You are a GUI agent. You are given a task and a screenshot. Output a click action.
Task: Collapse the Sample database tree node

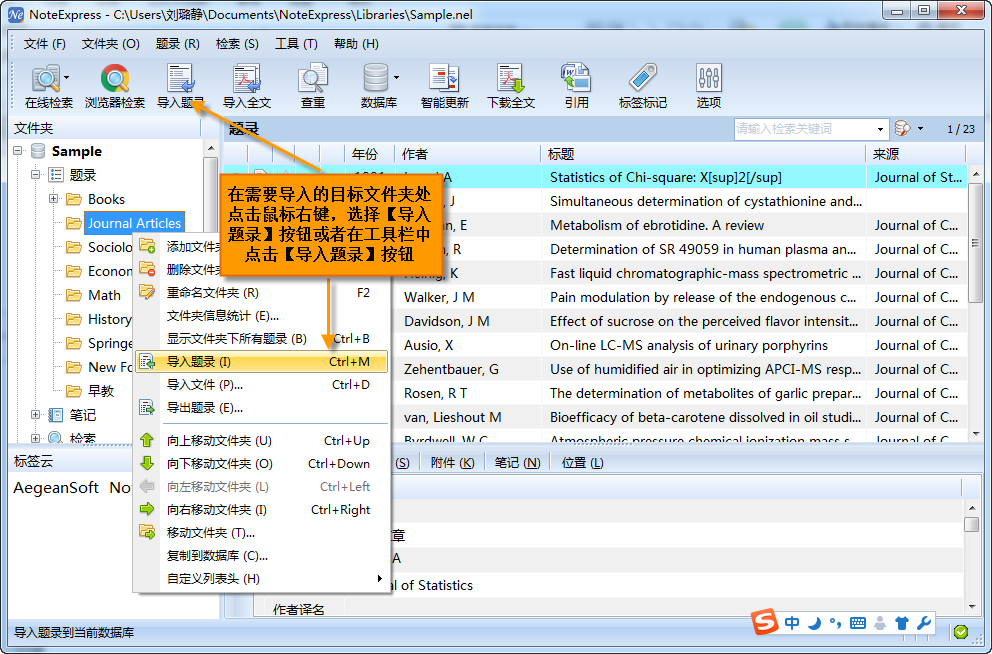point(18,151)
